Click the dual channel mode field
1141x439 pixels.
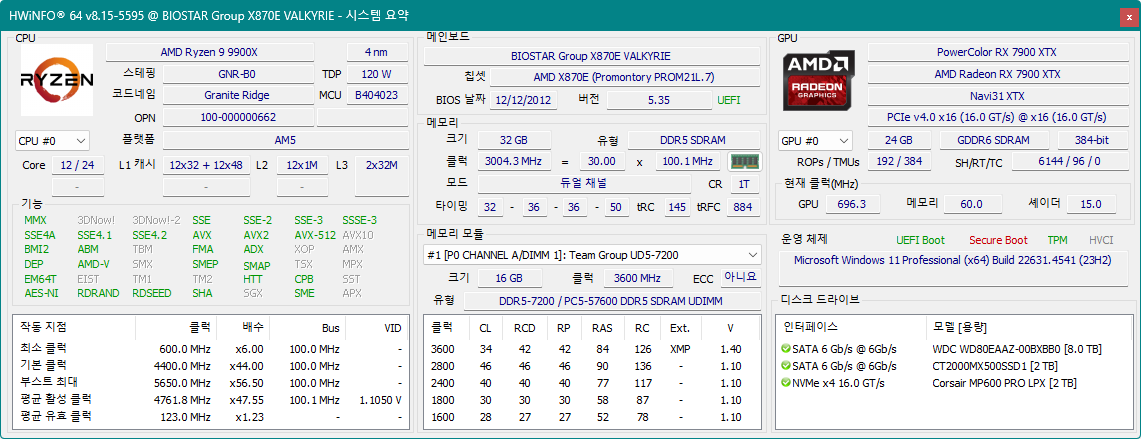tap(584, 183)
